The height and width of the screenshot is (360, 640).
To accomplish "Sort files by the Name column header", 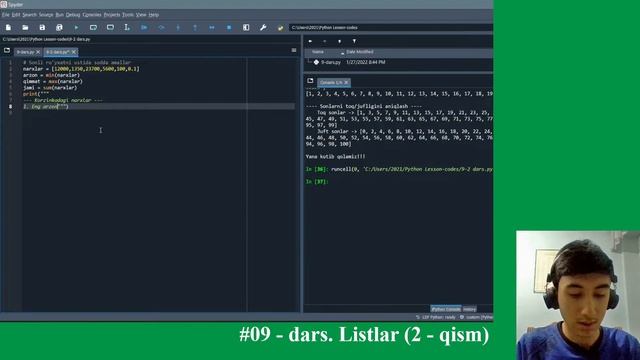I will click(318, 52).
